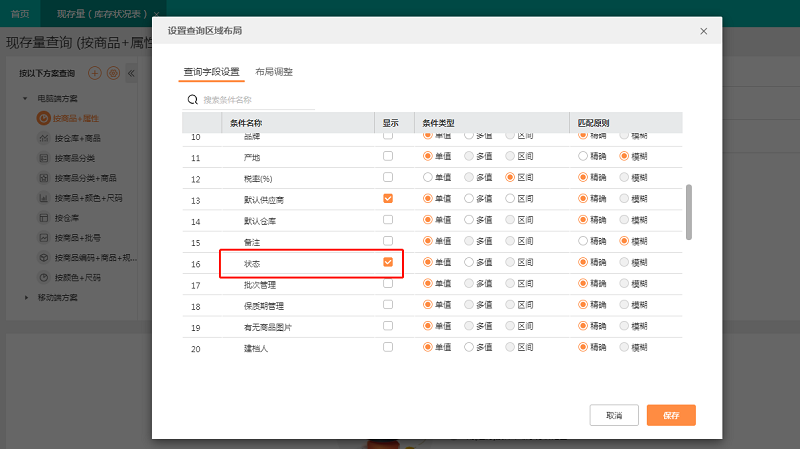Image resolution: width=800 pixels, height=449 pixels.
Task: Select the 按商品+颜色+尺码 query scheme
Action: [88, 198]
